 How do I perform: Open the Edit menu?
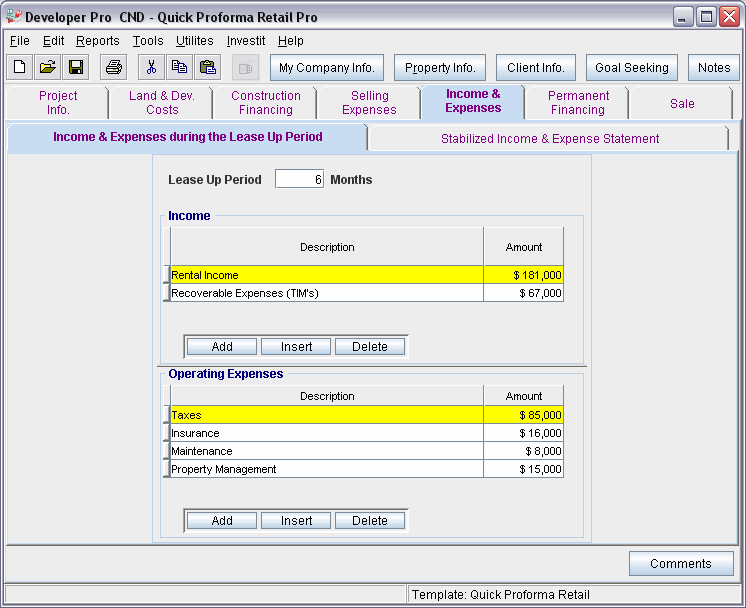pos(53,41)
